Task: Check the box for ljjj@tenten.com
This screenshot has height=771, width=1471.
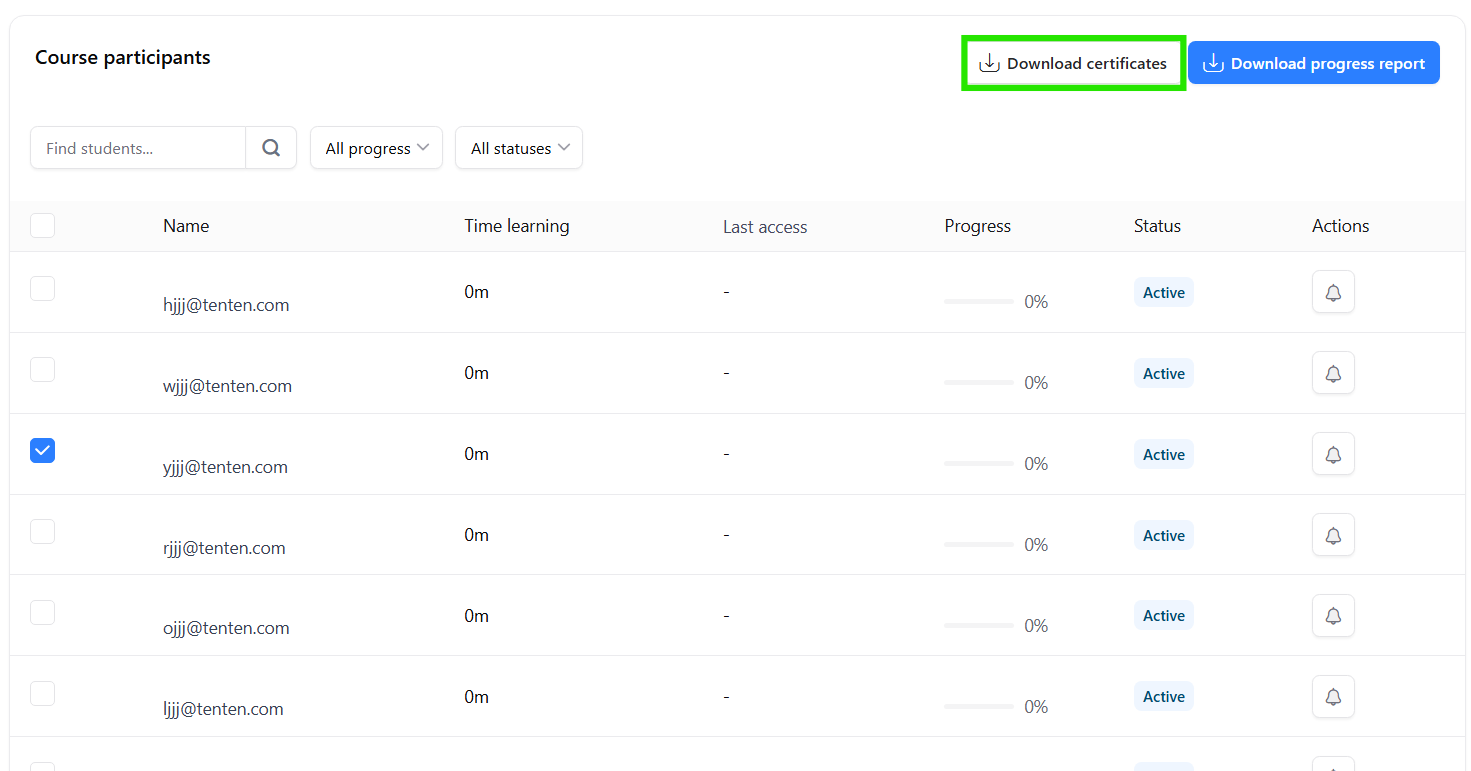Action: point(42,694)
